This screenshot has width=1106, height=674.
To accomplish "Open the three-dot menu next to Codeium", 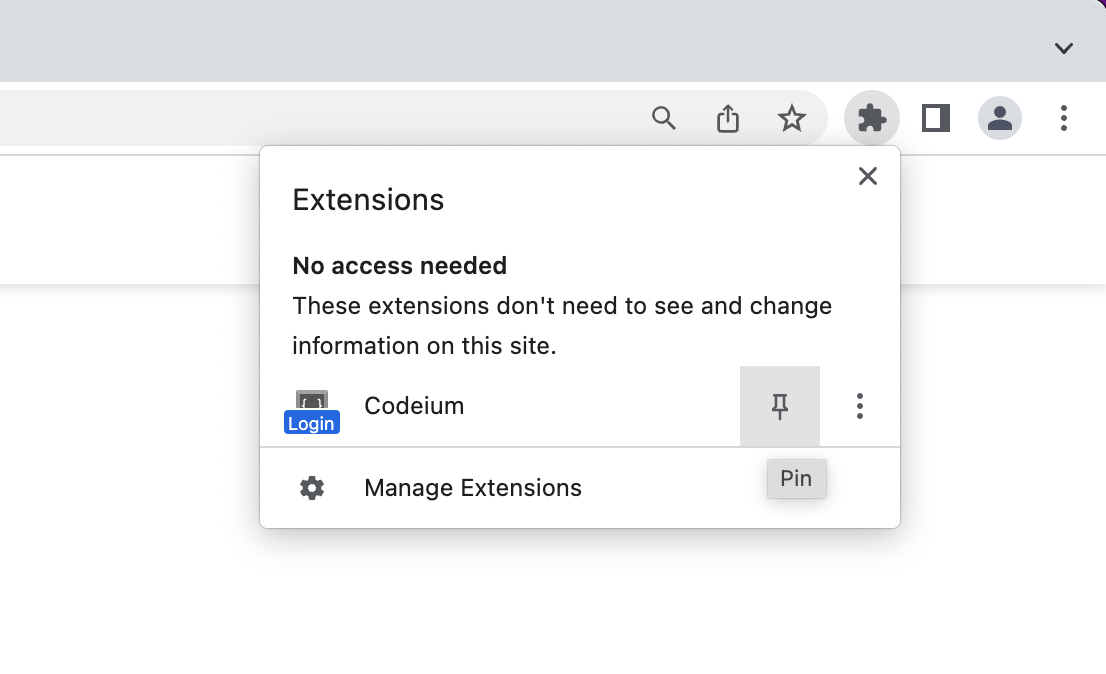I will (859, 406).
